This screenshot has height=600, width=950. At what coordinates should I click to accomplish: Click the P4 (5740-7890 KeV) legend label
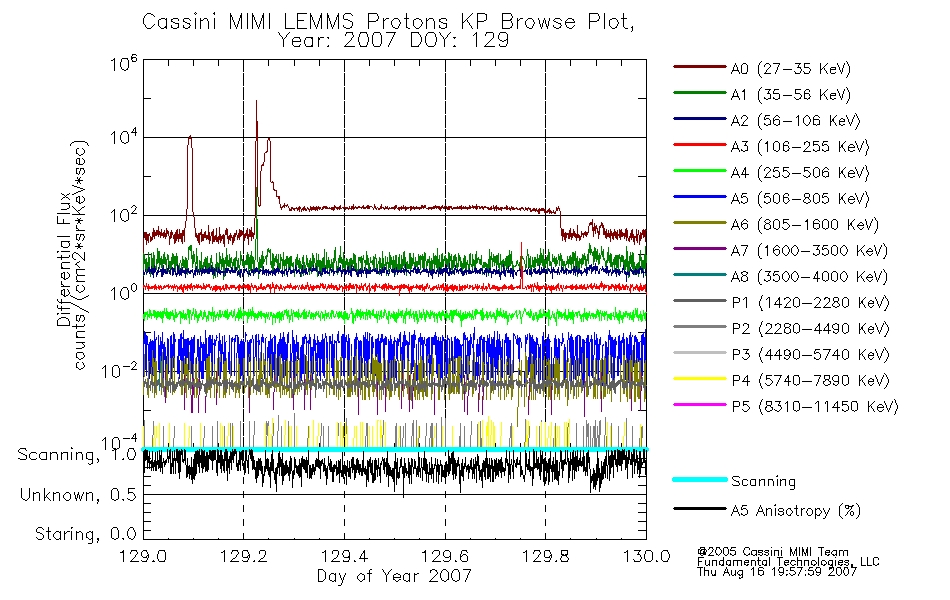point(810,381)
